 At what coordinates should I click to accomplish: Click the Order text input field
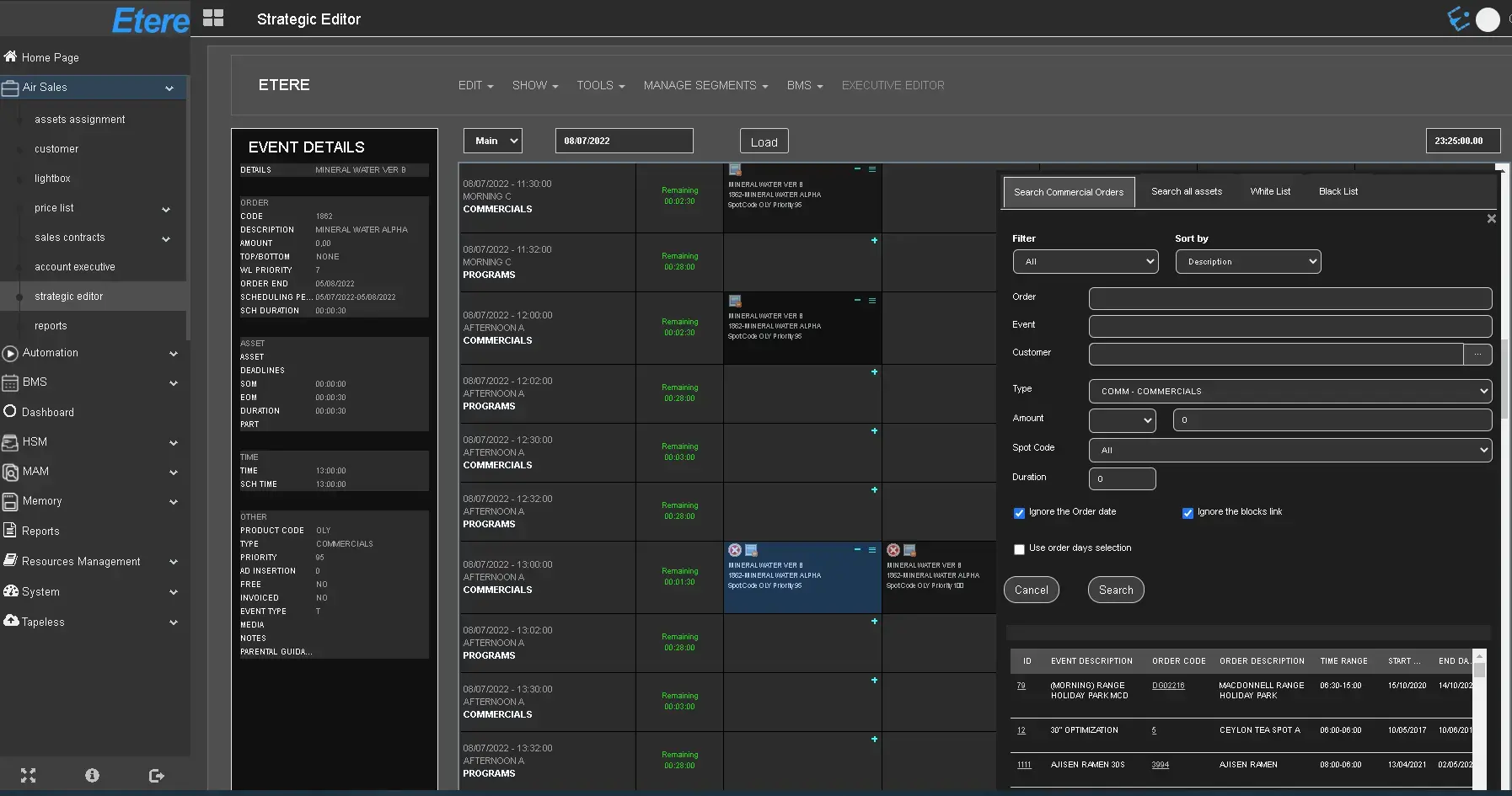[1289, 298]
